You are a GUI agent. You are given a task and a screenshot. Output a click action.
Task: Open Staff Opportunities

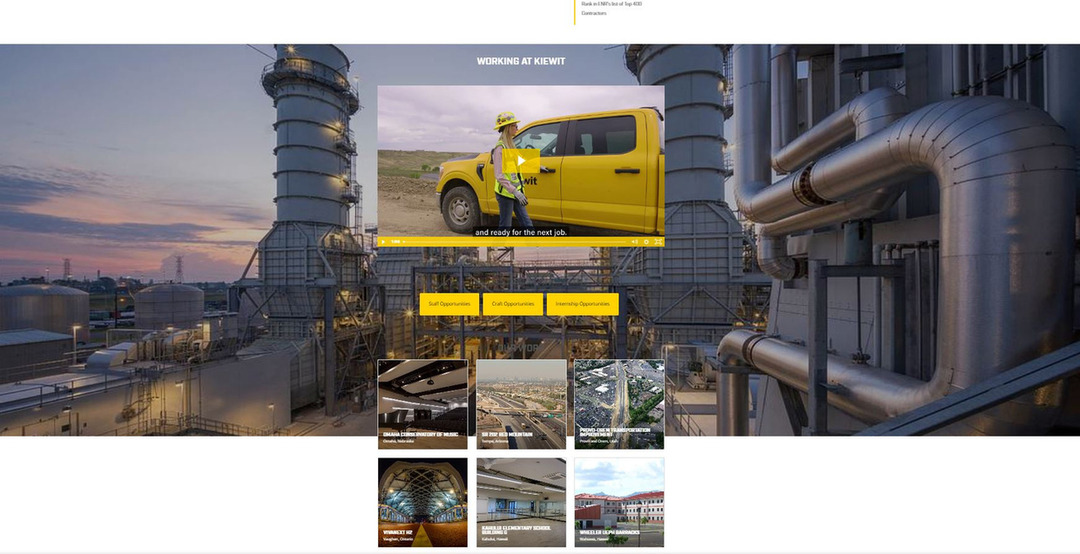tap(449, 304)
